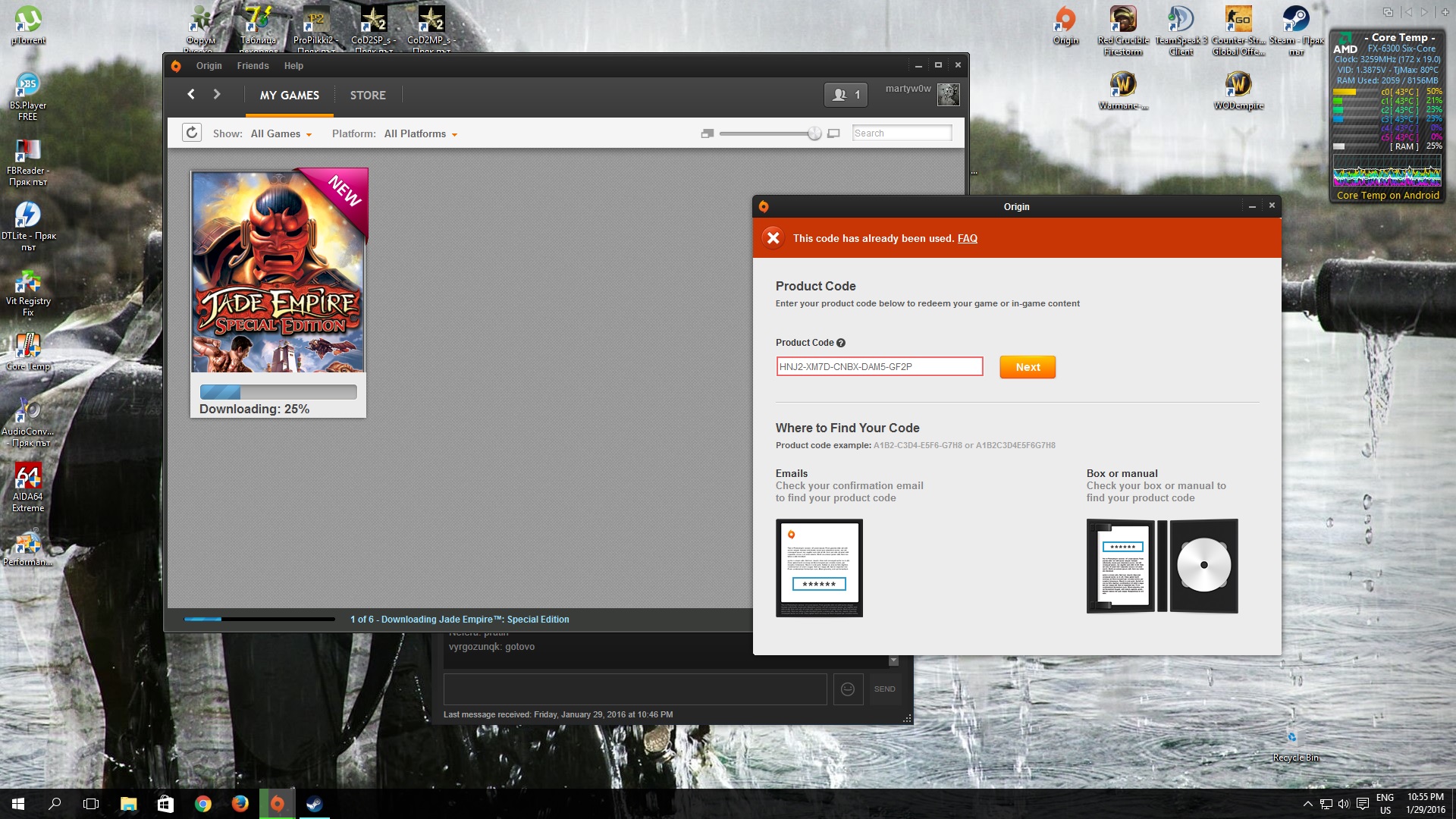
Task: Open Origin menu in menu bar
Action: [209, 66]
